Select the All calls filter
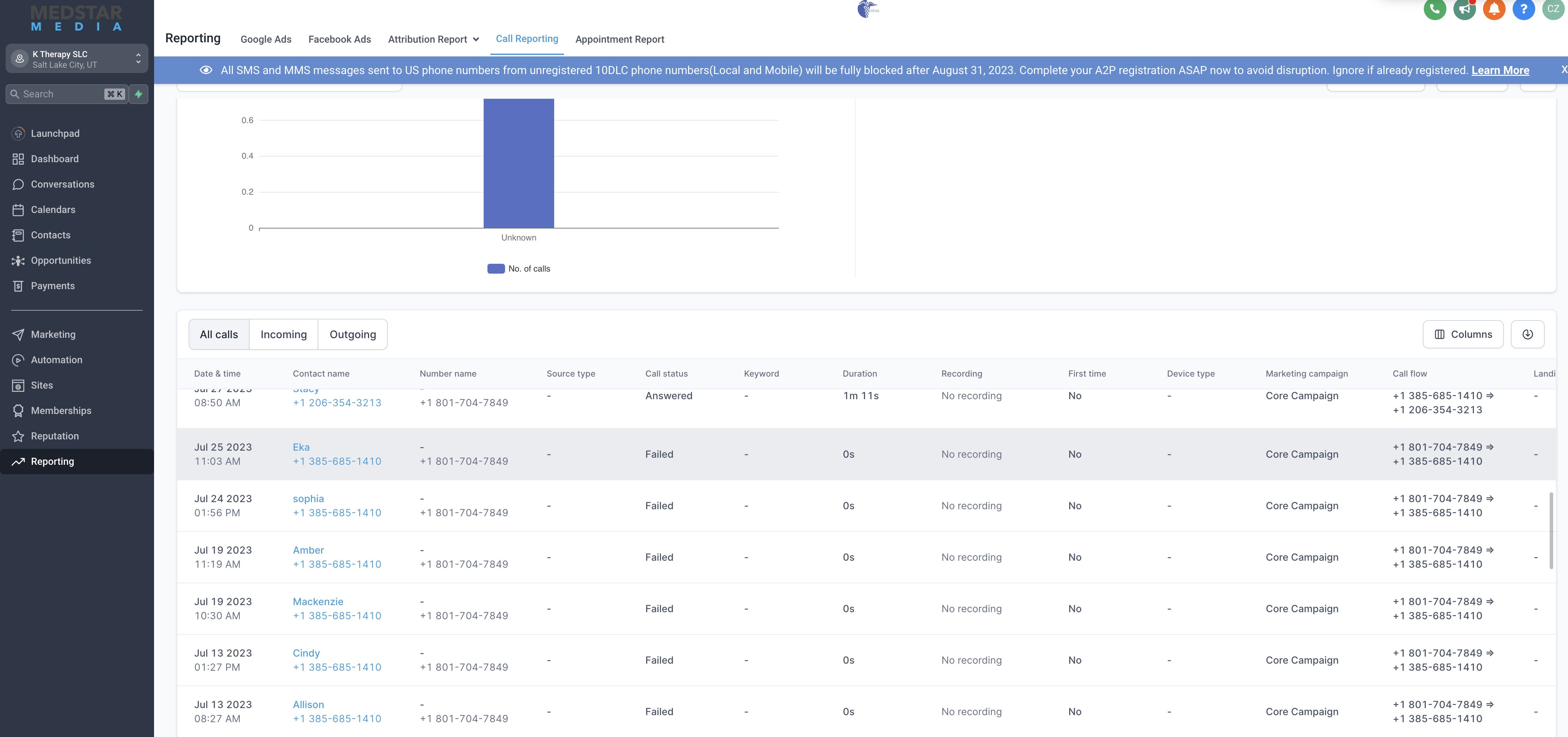1568x737 pixels. point(219,334)
